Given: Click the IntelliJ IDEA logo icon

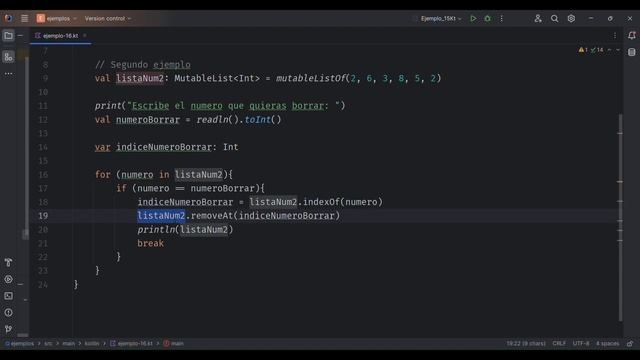Looking at the screenshot, I should pyautogui.click(x=8, y=18).
